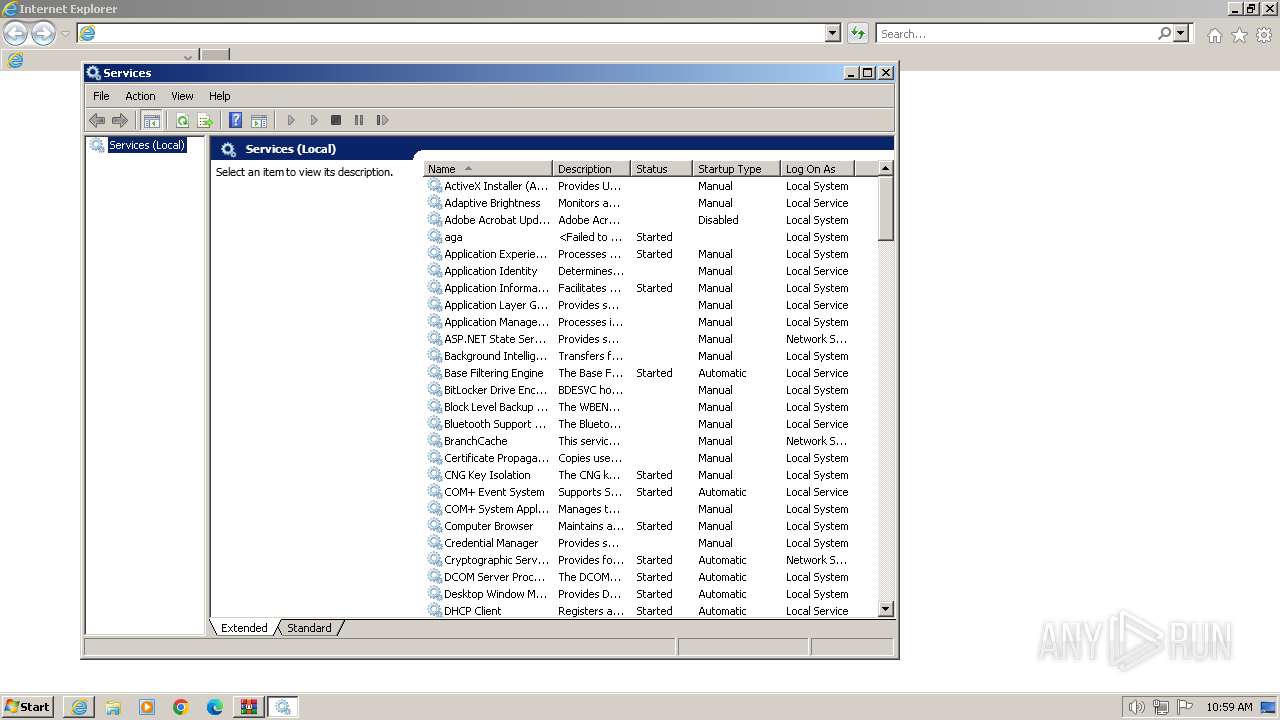Click the Start Service play icon
Screen dimensions: 1280x720
[x=291, y=120]
